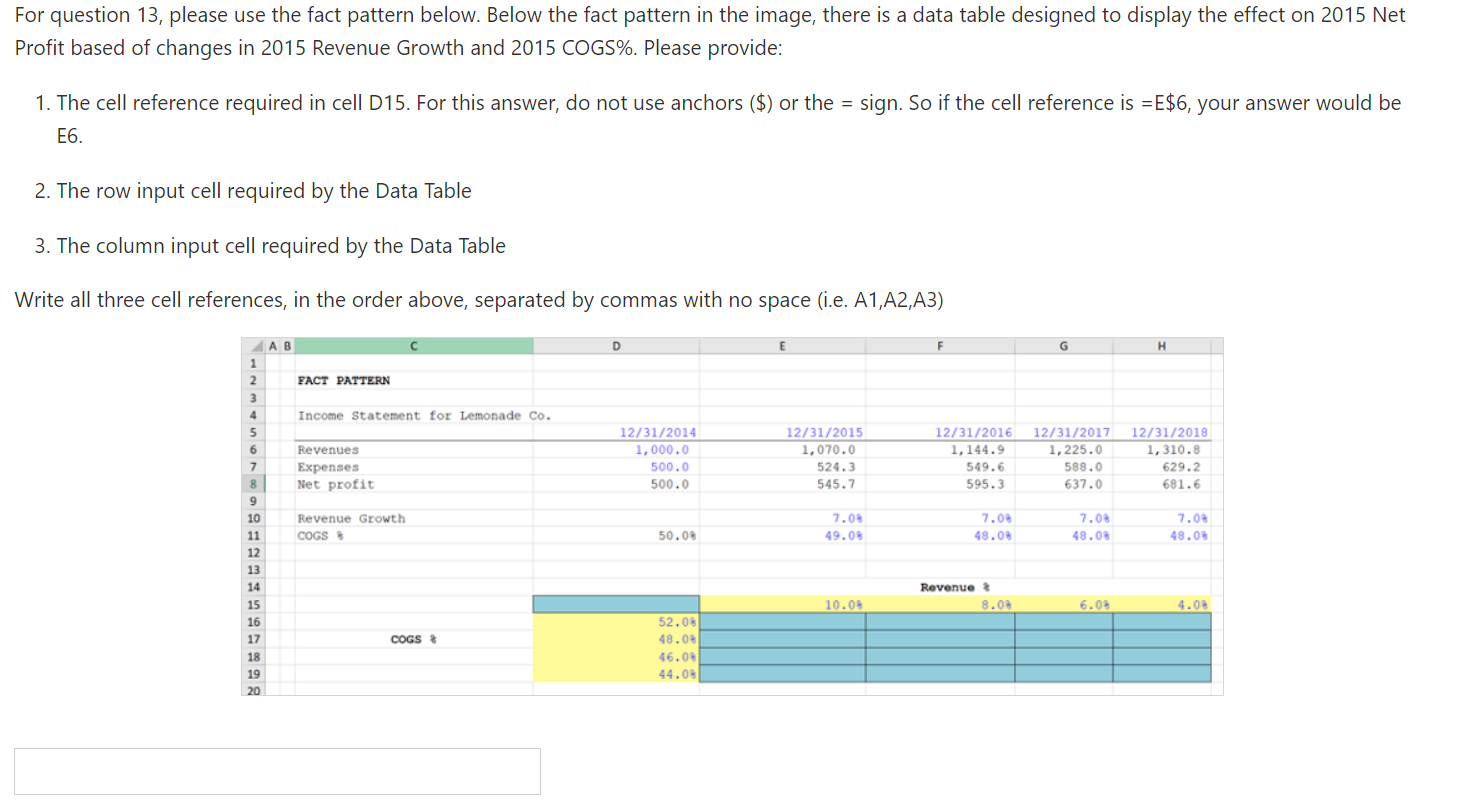Click the 549.6 expenses value

pos(985,467)
